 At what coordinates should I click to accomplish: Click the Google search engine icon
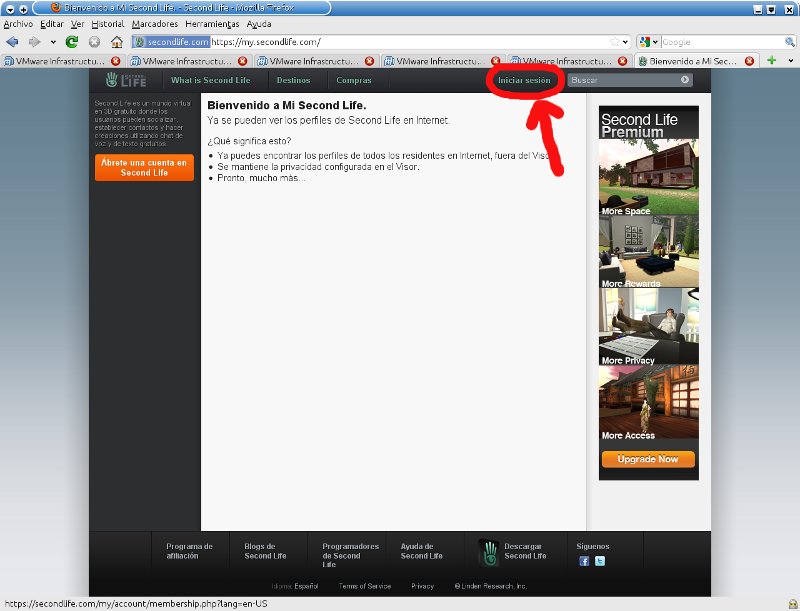point(645,42)
